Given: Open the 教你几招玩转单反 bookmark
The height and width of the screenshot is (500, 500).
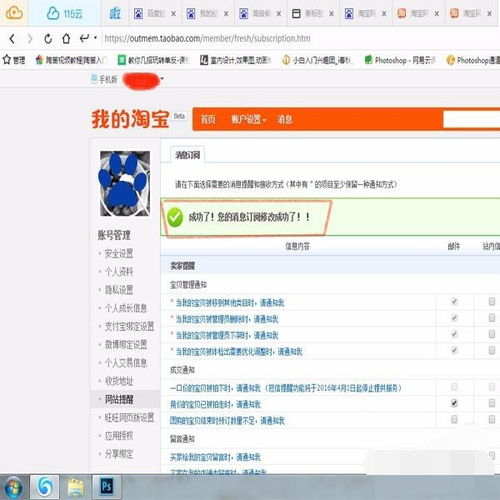Looking at the screenshot, I should point(154,60).
